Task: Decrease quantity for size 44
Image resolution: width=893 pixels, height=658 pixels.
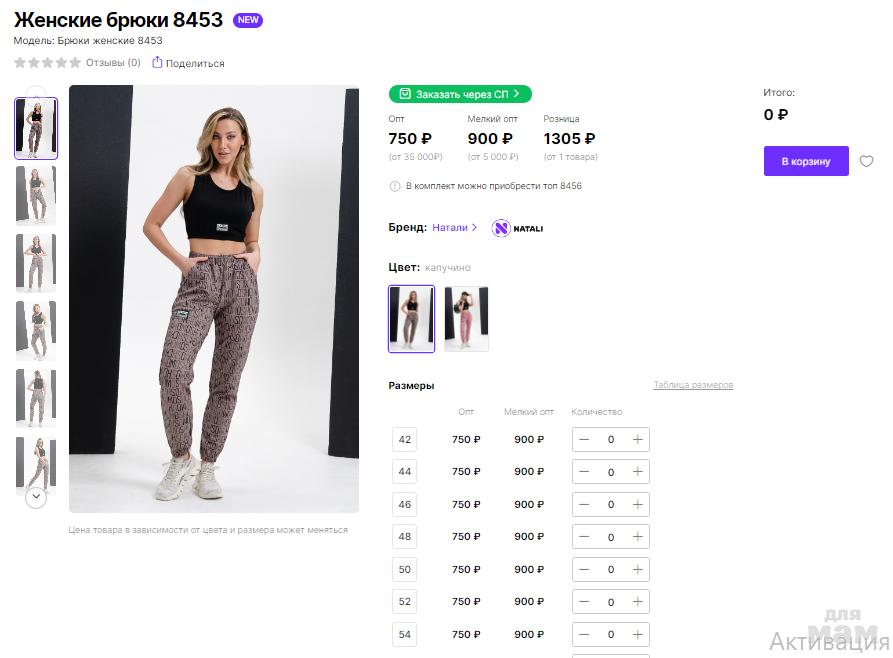Action: tap(584, 472)
